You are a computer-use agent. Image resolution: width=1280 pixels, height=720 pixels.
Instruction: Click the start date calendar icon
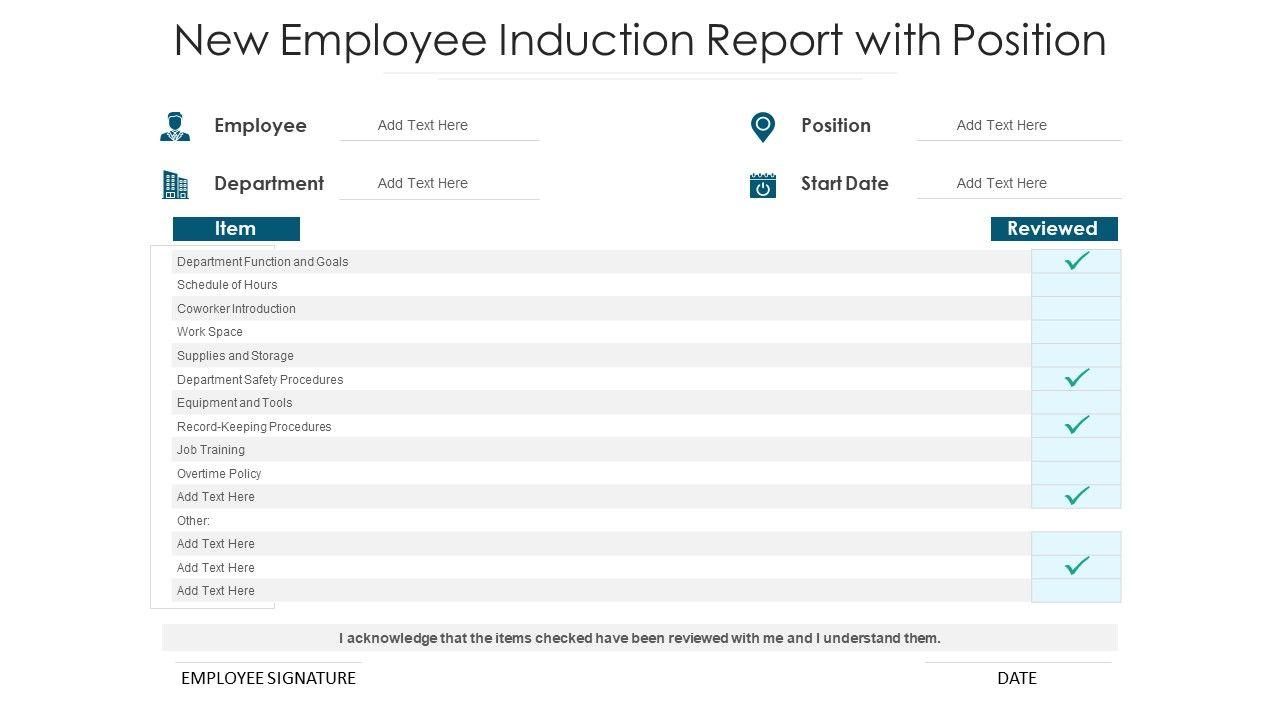click(x=763, y=185)
